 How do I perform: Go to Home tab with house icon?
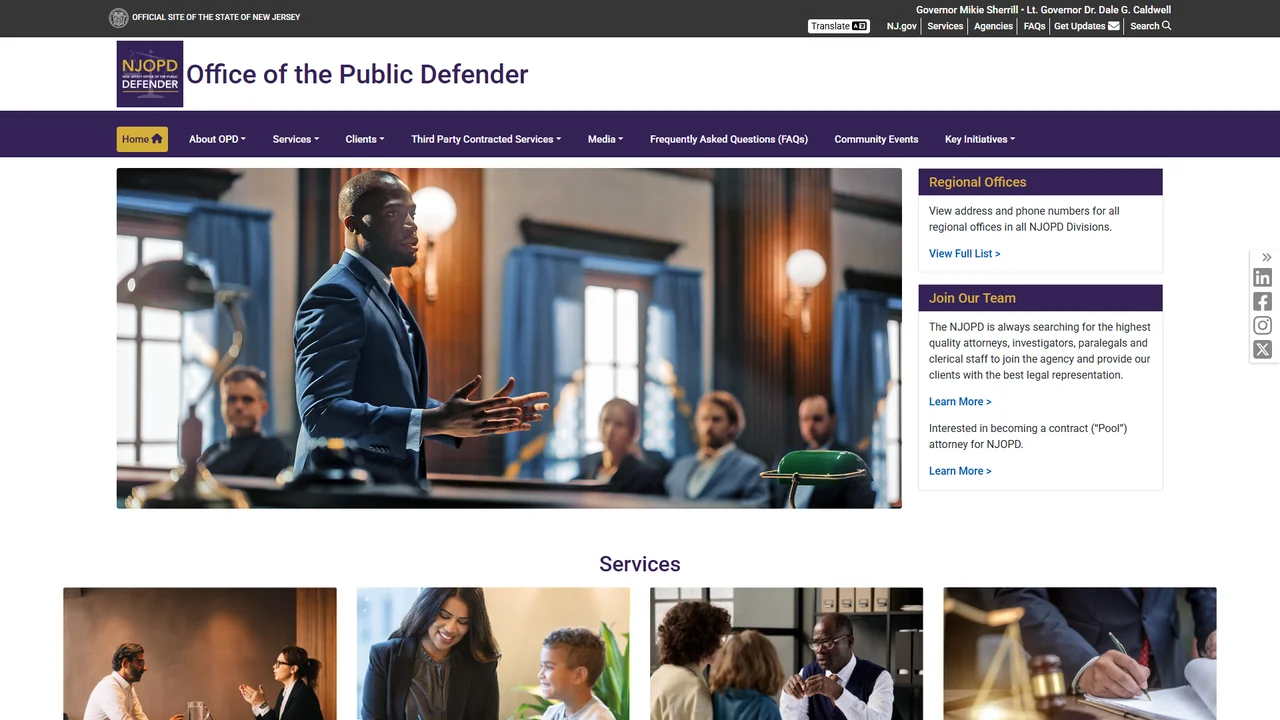[x=142, y=139]
